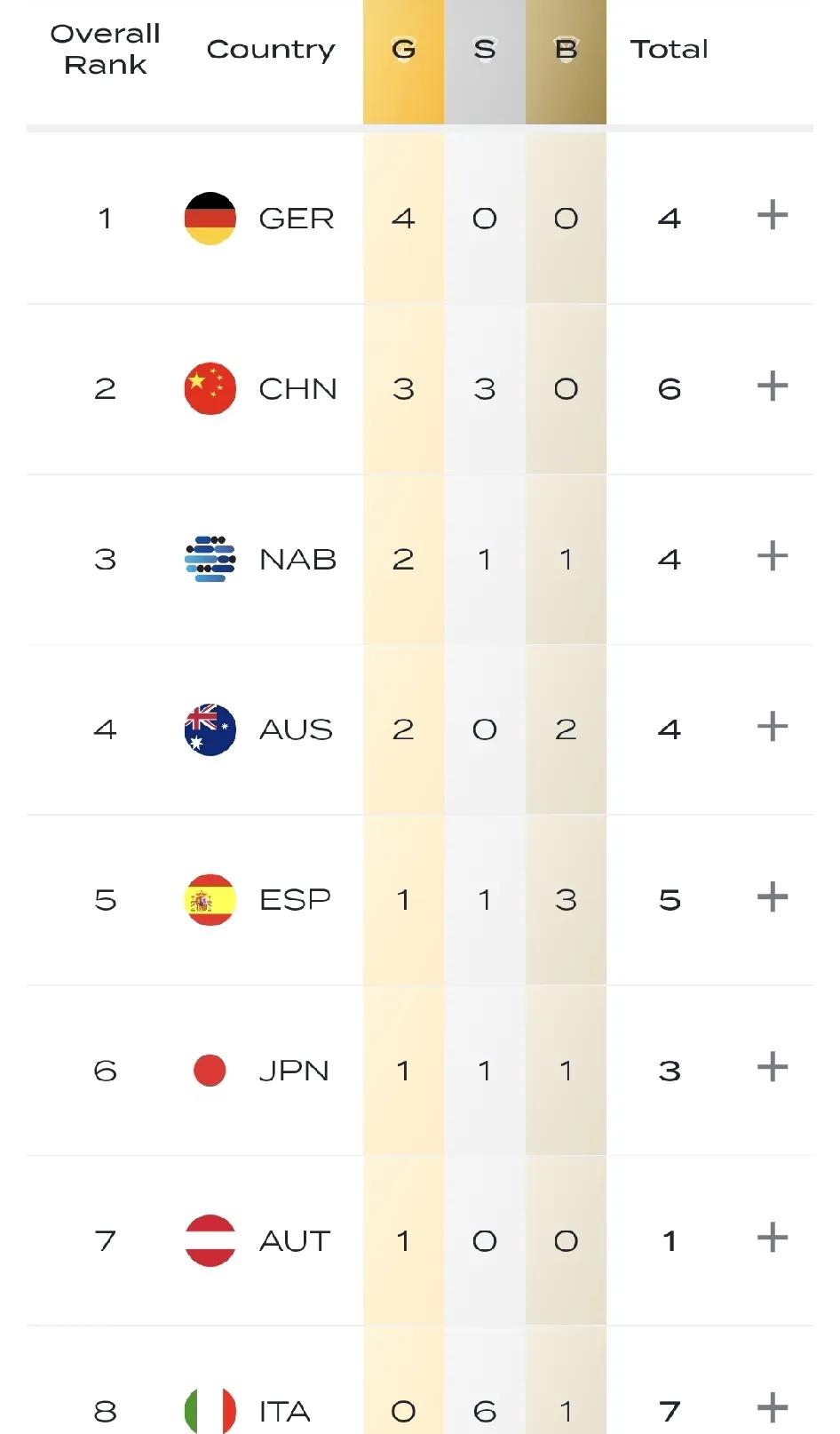This screenshot has height=1434, width=840.
Task: Click the NAB striped emblem icon
Action: [x=210, y=559]
